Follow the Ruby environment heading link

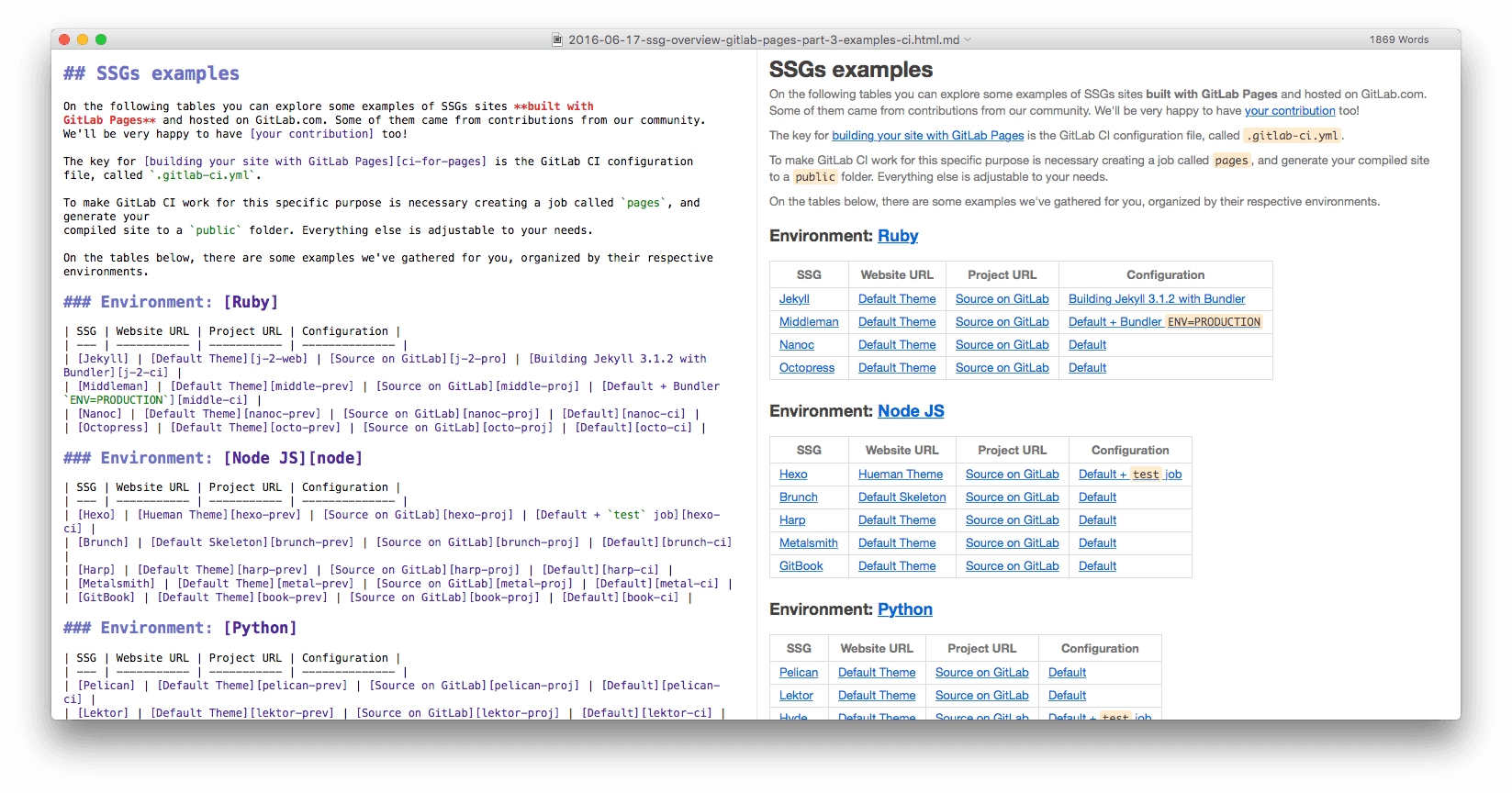tap(898, 236)
